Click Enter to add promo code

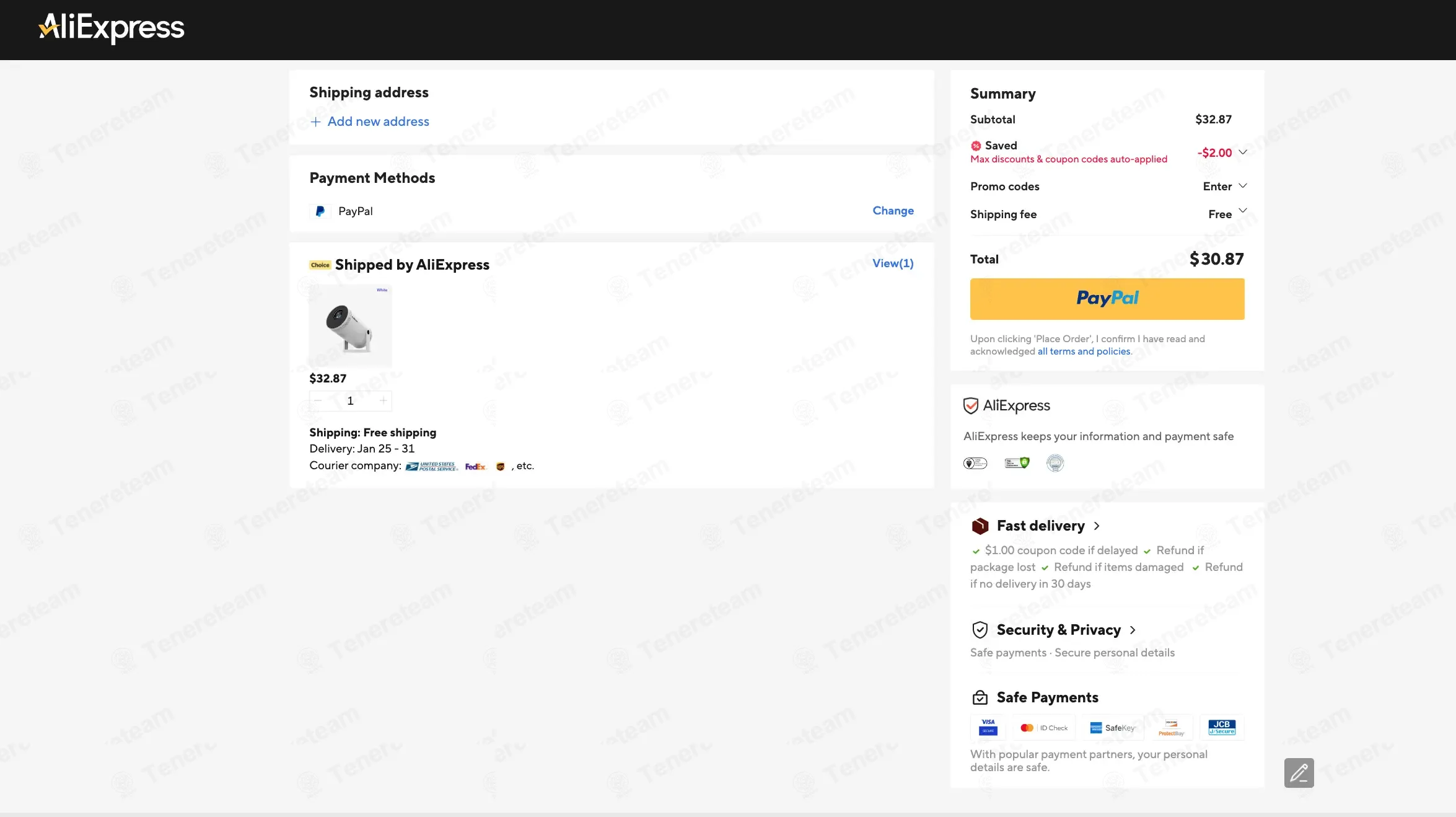click(1217, 187)
